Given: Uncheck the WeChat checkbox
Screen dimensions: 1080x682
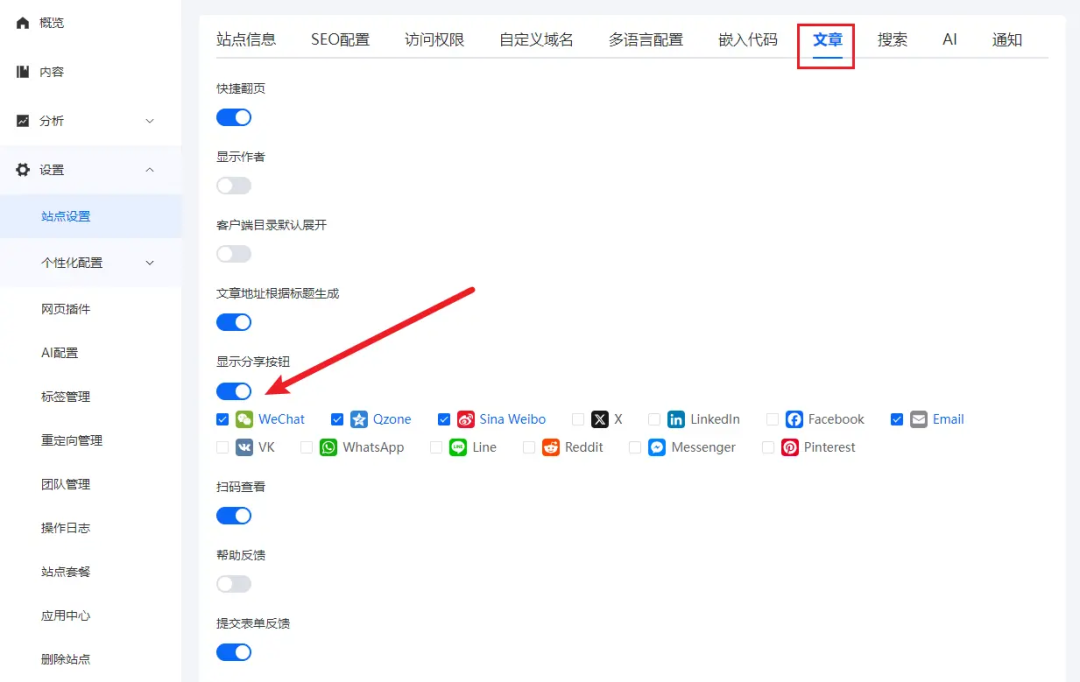Looking at the screenshot, I should (x=222, y=419).
